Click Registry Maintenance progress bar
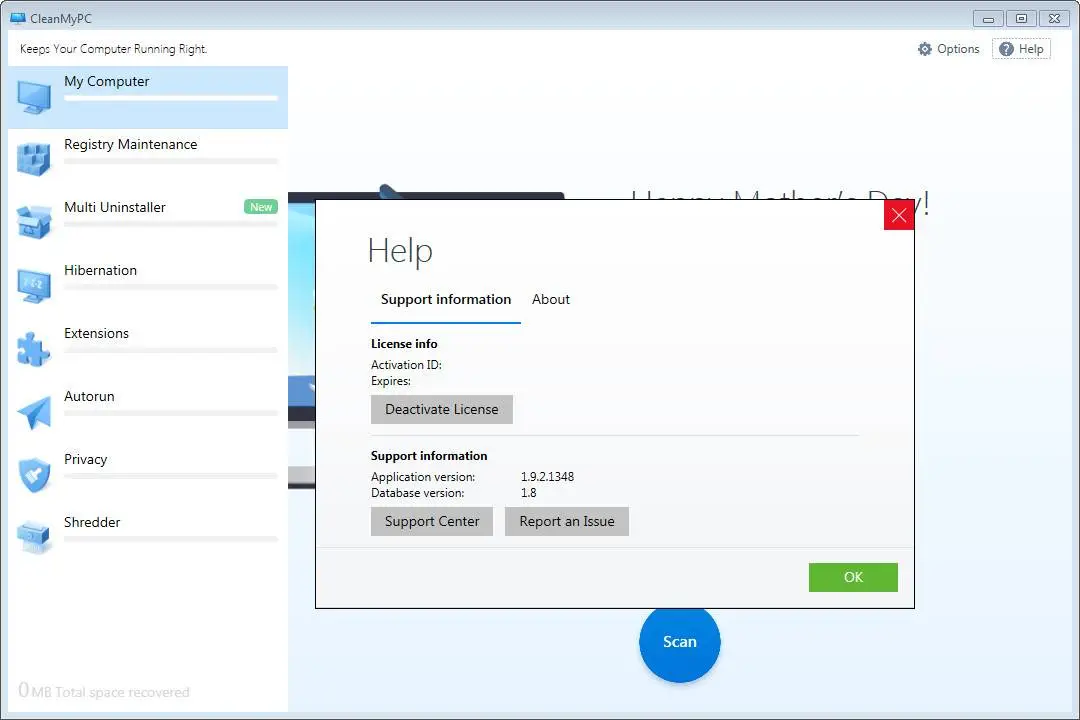This screenshot has height=720, width=1080. (x=171, y=161)
